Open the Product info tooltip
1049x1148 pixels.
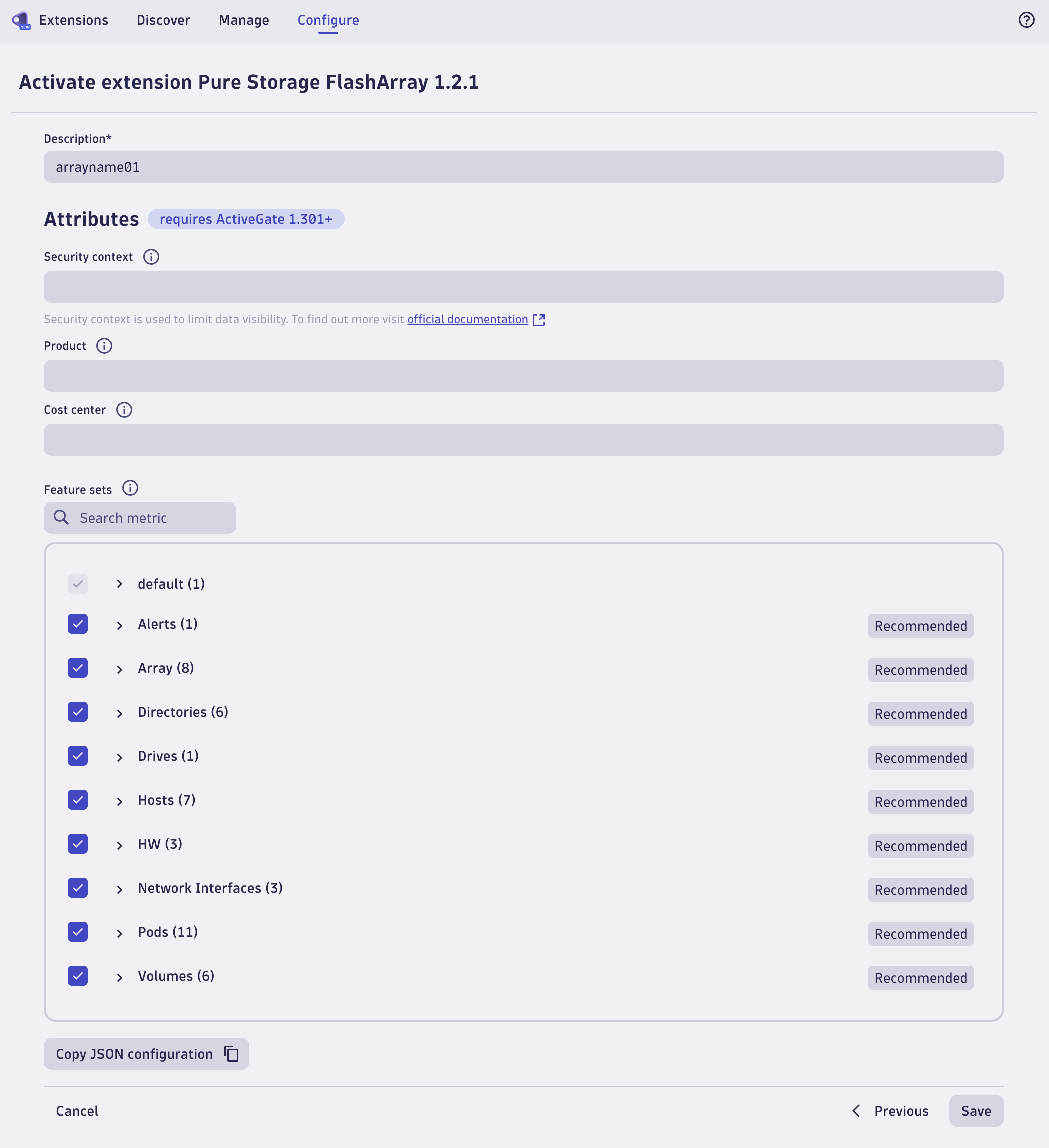tap(104, 346)
